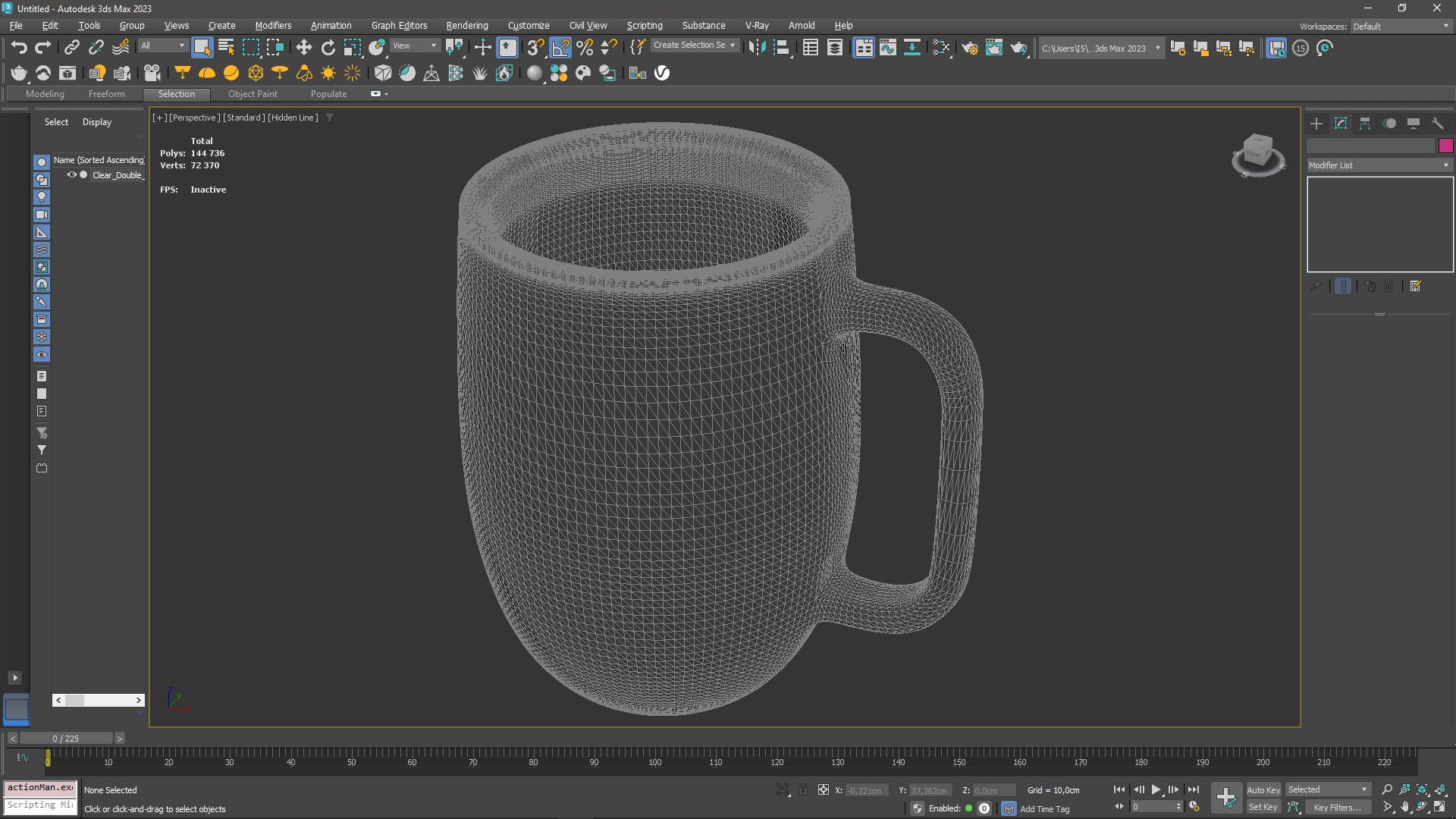This screenshot has height=819, width=1456.
Task: Go to the animation start frame
Action: (x=1119, y=789)
